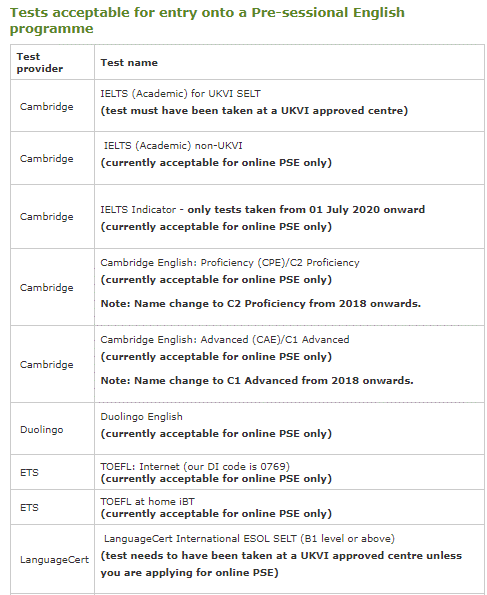Click the 'LanguageCert' provider cell

tap(54, 560)
